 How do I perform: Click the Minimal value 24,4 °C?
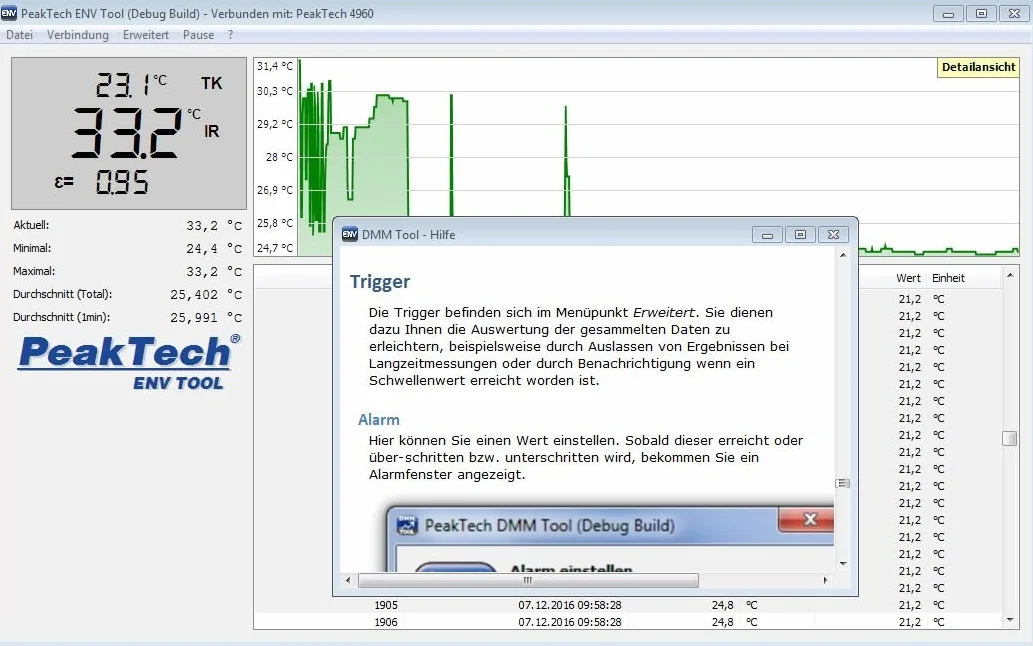coord(214,248)
